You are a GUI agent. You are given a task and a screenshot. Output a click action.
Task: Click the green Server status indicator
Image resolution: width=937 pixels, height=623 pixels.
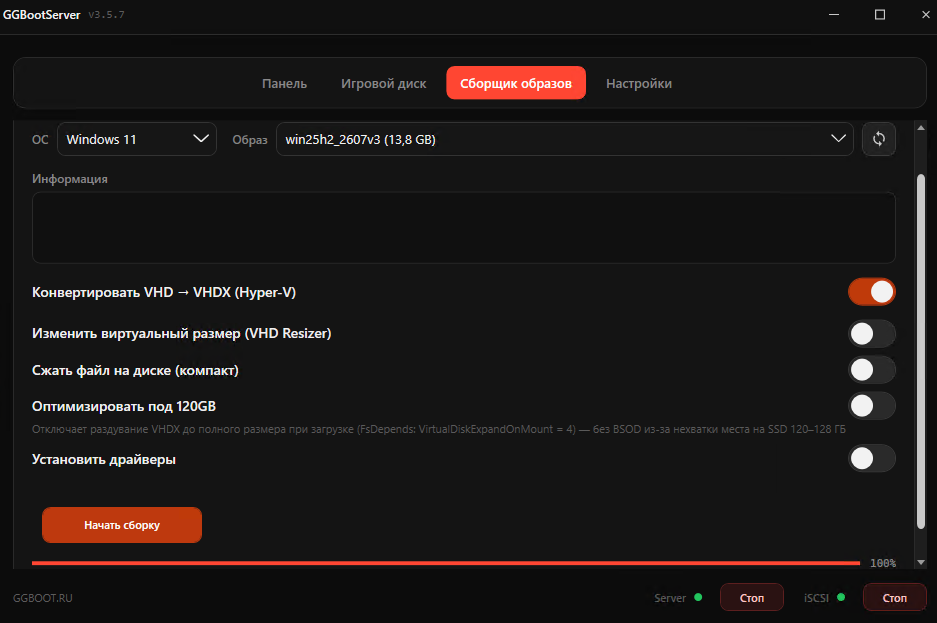698,597
